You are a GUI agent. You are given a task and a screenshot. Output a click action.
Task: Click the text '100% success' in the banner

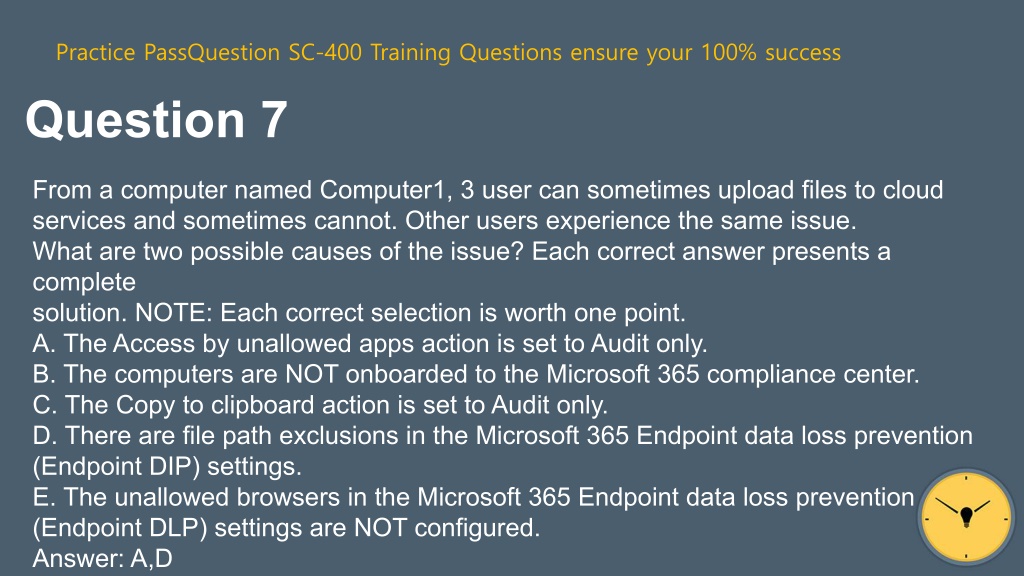coord(771,52)
